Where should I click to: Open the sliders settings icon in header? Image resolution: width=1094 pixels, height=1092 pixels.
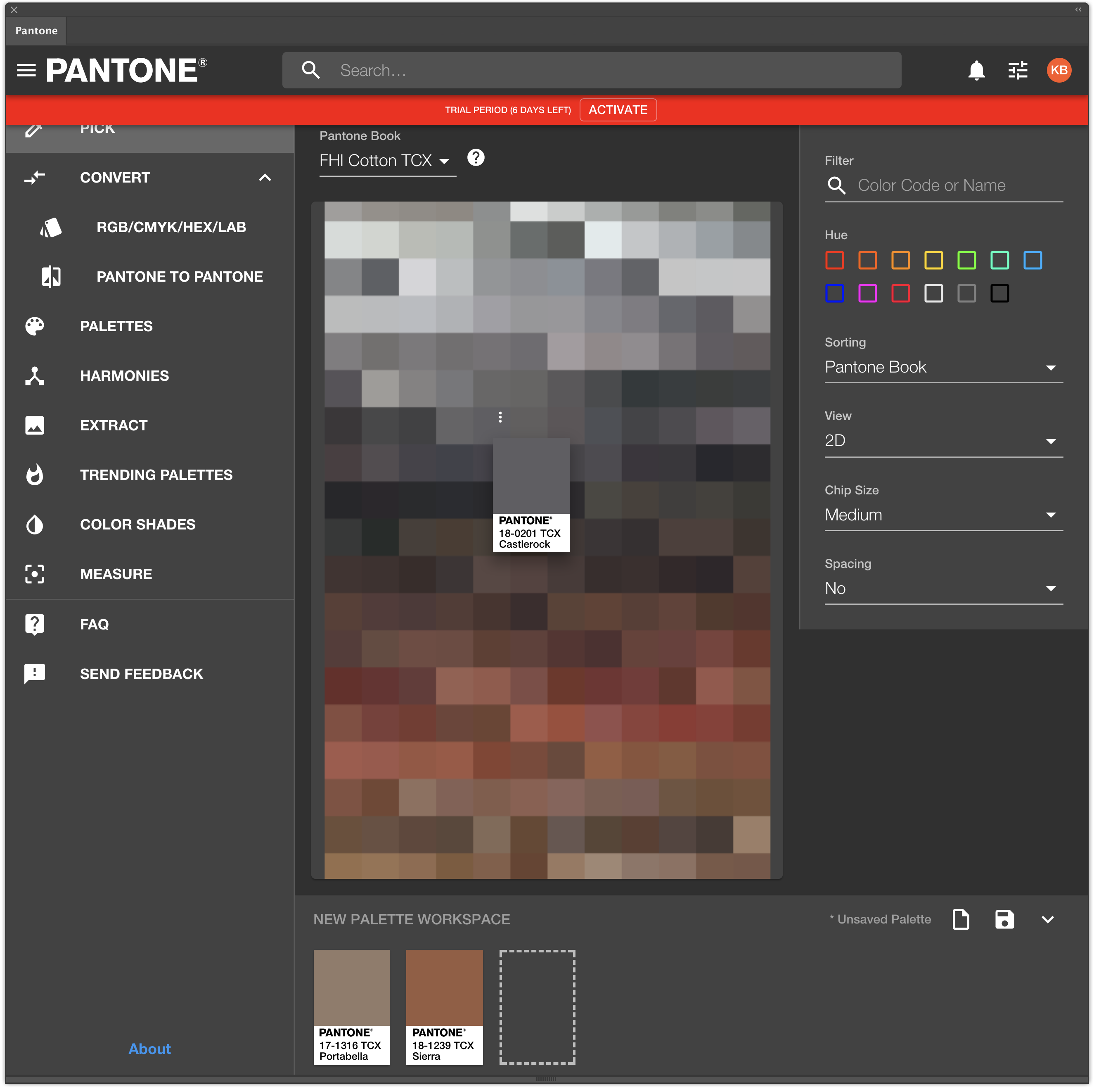pos(1018,70)
